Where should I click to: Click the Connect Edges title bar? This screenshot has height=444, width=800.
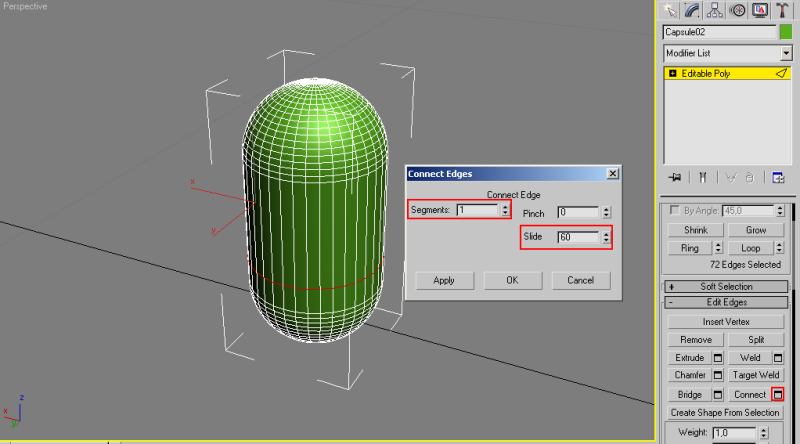pyautogui.click(x=513, y=174)
